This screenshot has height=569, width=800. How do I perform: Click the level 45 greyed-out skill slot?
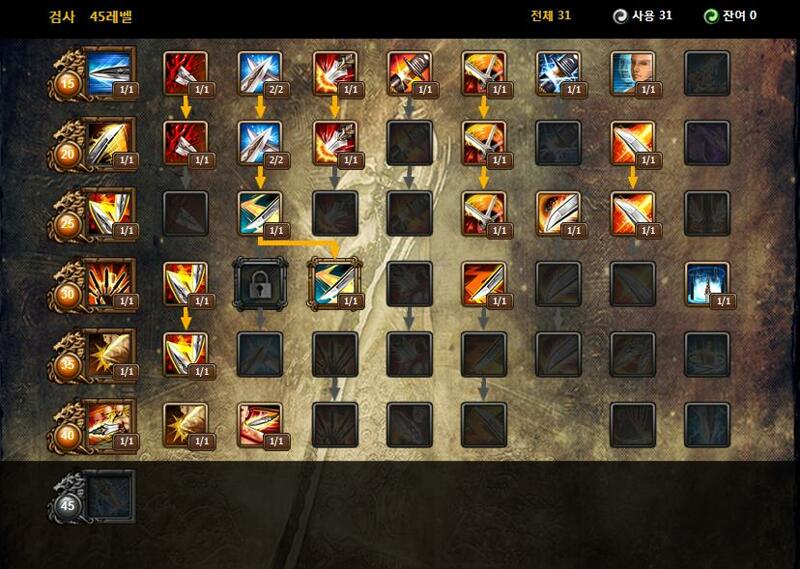(x=109, y=497)
